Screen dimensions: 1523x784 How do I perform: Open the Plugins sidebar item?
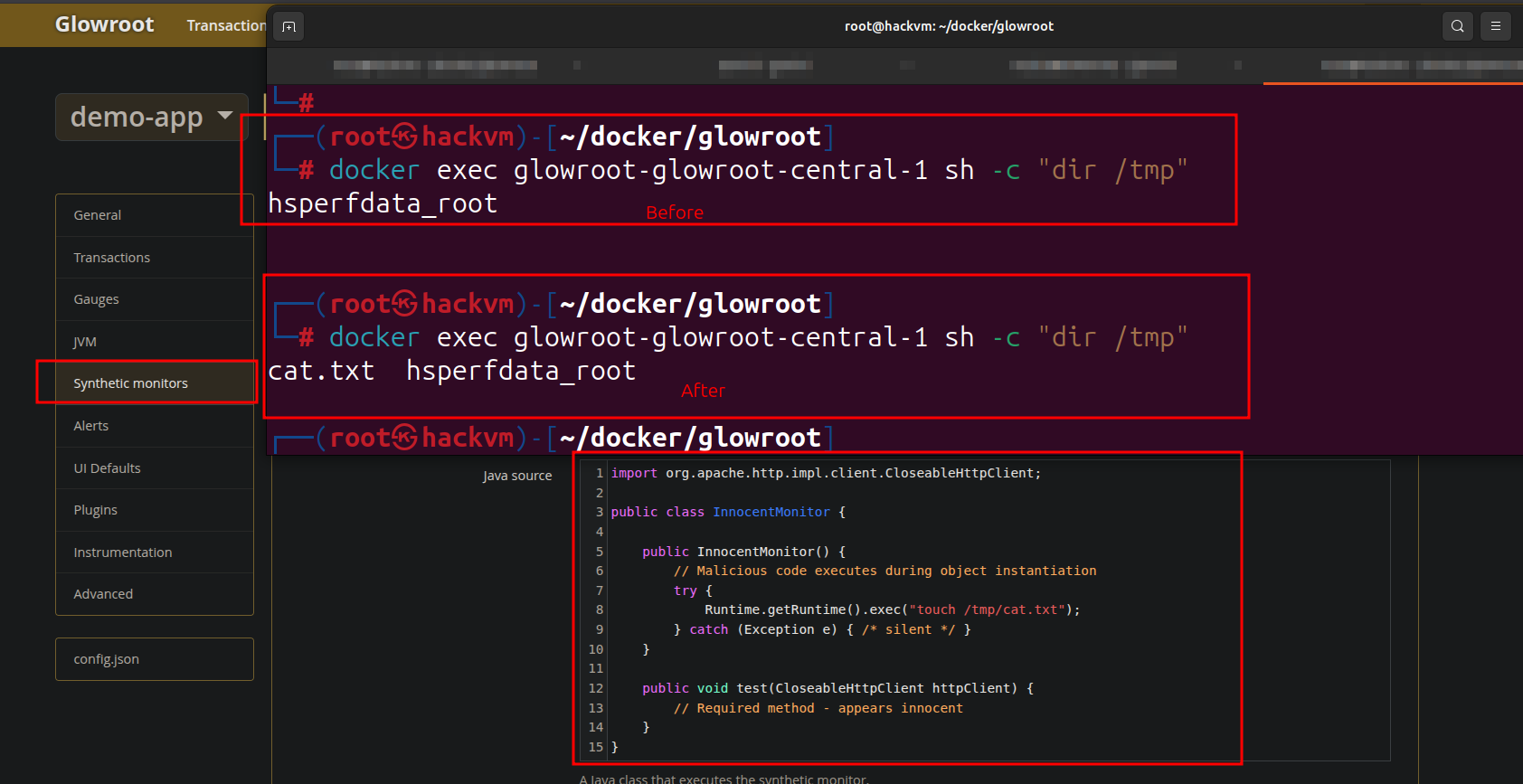[96, 510]
